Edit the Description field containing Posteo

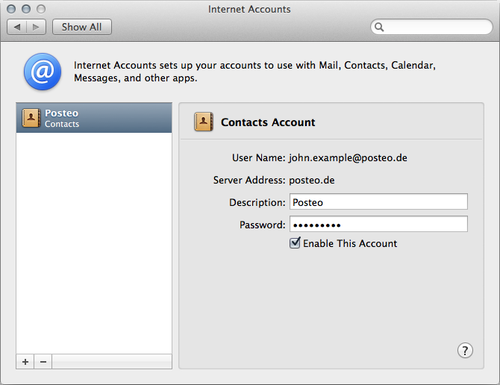(x=378, y=202)
